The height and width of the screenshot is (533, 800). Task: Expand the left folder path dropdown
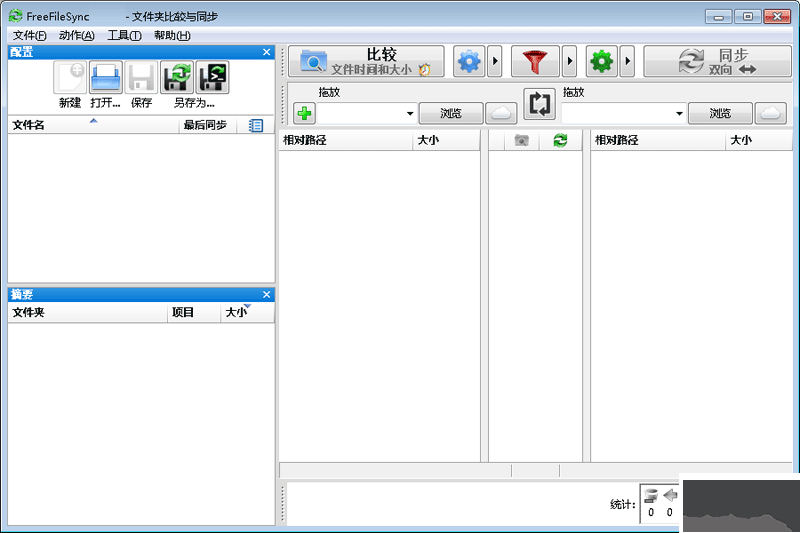(x=410, y=114)
